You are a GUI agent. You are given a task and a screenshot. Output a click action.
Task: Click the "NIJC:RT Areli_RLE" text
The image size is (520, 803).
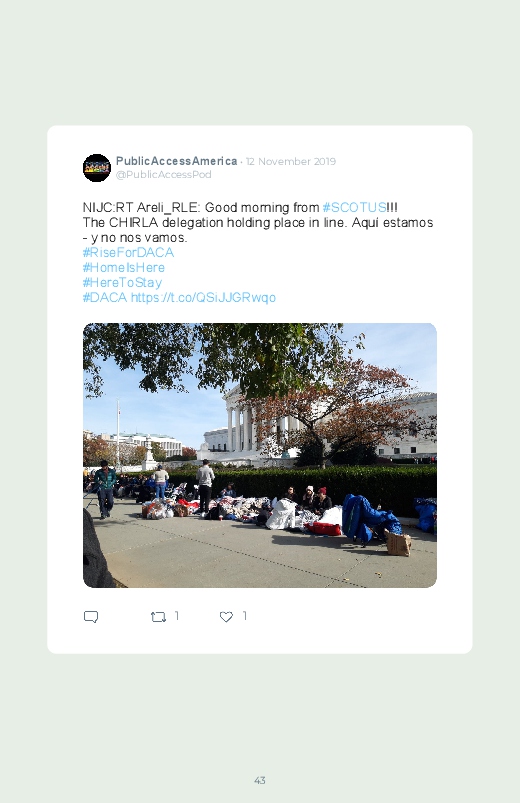click(x=141, y=207)
